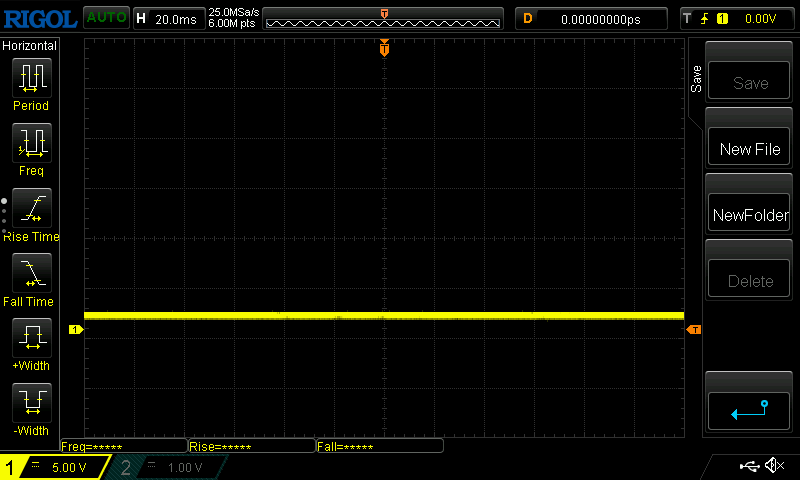
Task: Click the trigger level 0.00V readout
Action: [x=760, y=19]
